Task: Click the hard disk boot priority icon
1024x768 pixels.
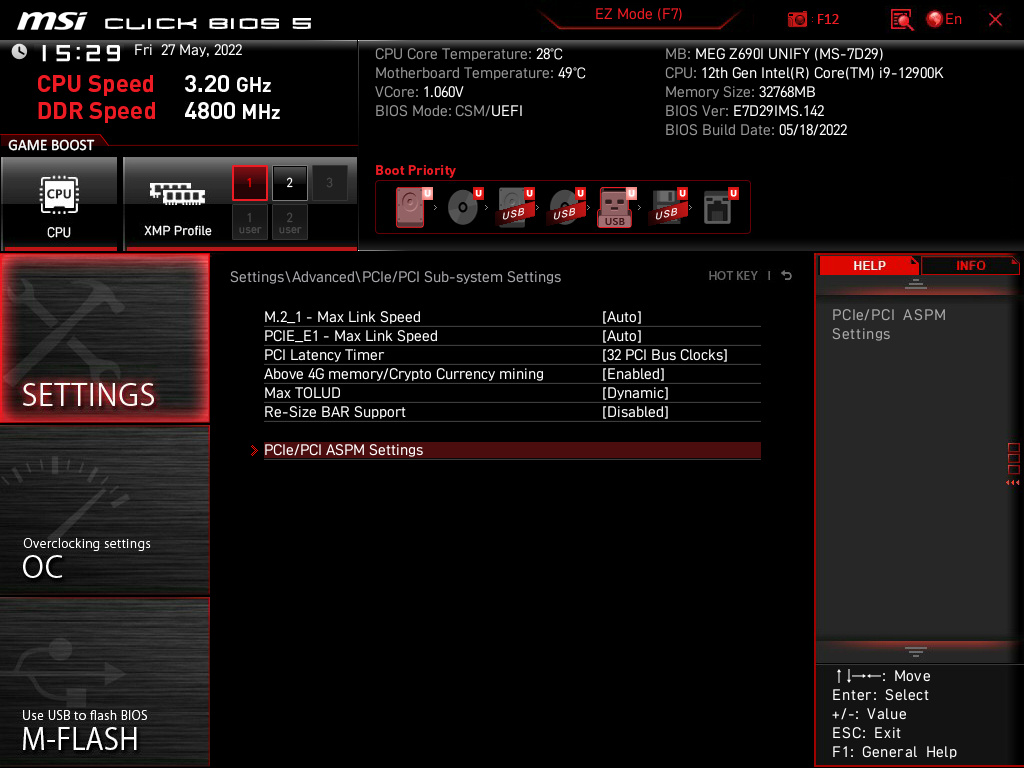Action: (x=413, y=207)
